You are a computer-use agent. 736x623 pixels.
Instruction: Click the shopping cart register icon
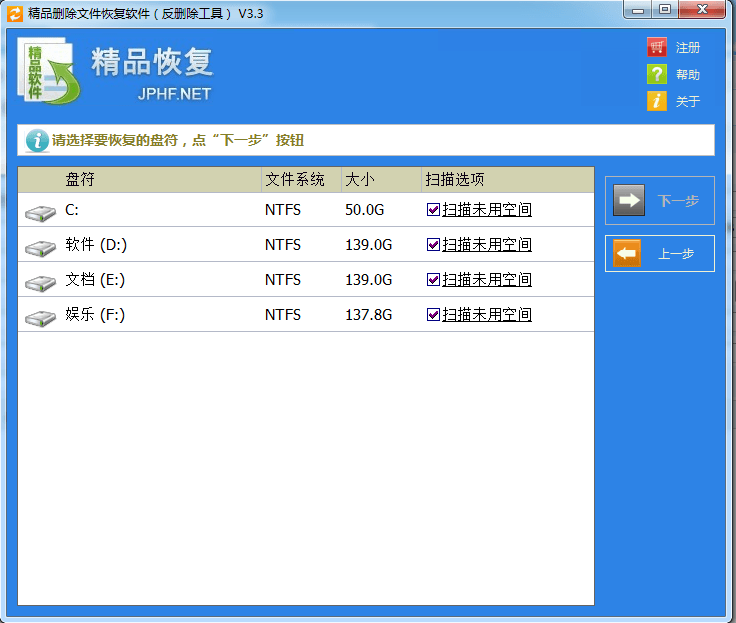click(x=656, y=47)
